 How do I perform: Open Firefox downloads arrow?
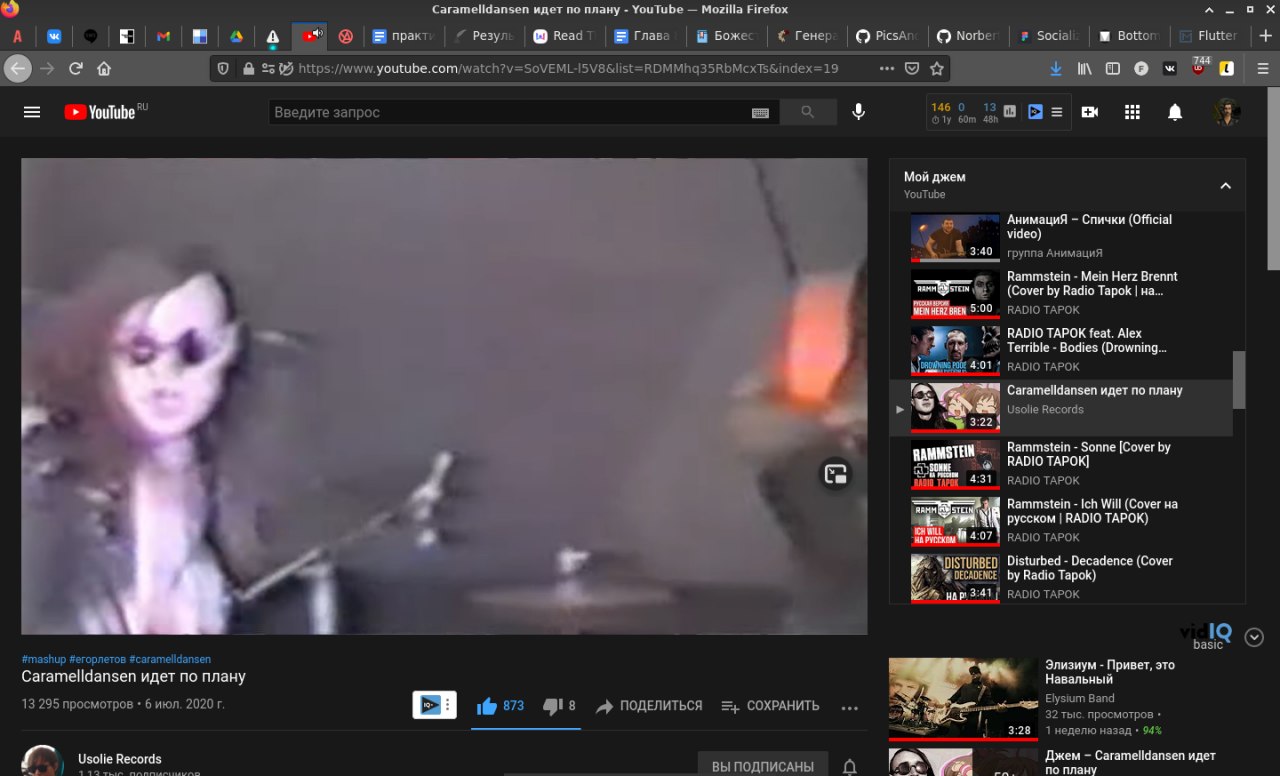tap(1056, 69)
